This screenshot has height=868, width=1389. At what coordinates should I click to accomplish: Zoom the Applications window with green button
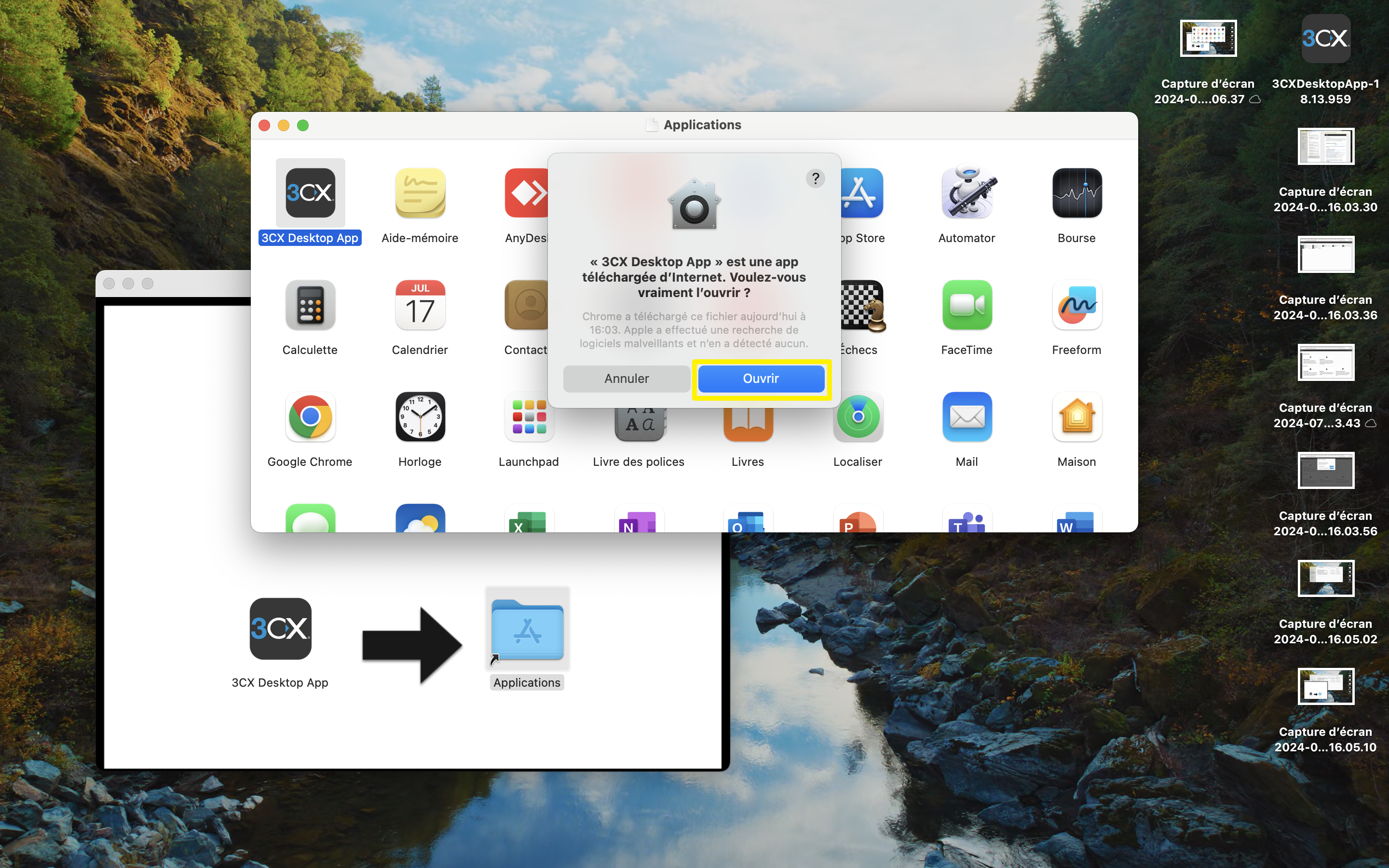[x=303, y=125]
